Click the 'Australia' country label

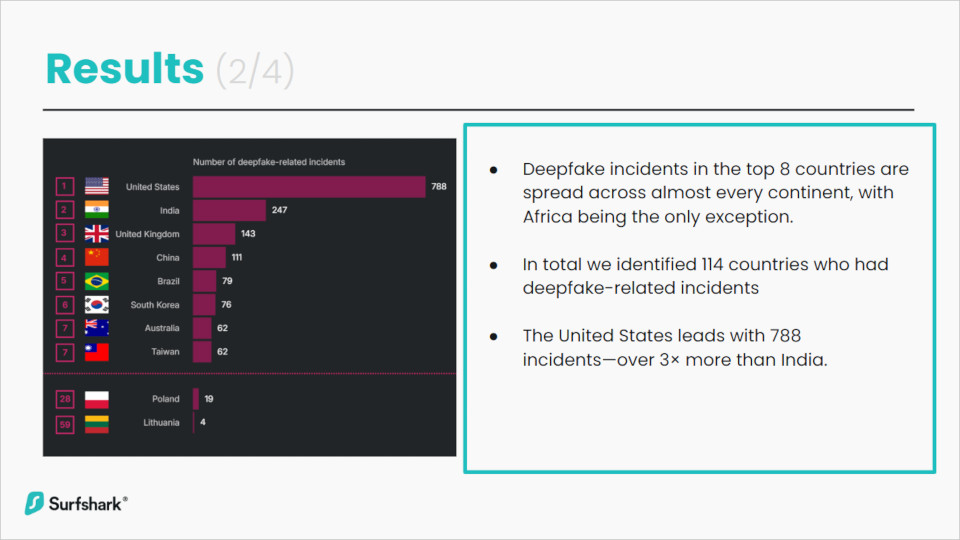(x=162, y=328)
